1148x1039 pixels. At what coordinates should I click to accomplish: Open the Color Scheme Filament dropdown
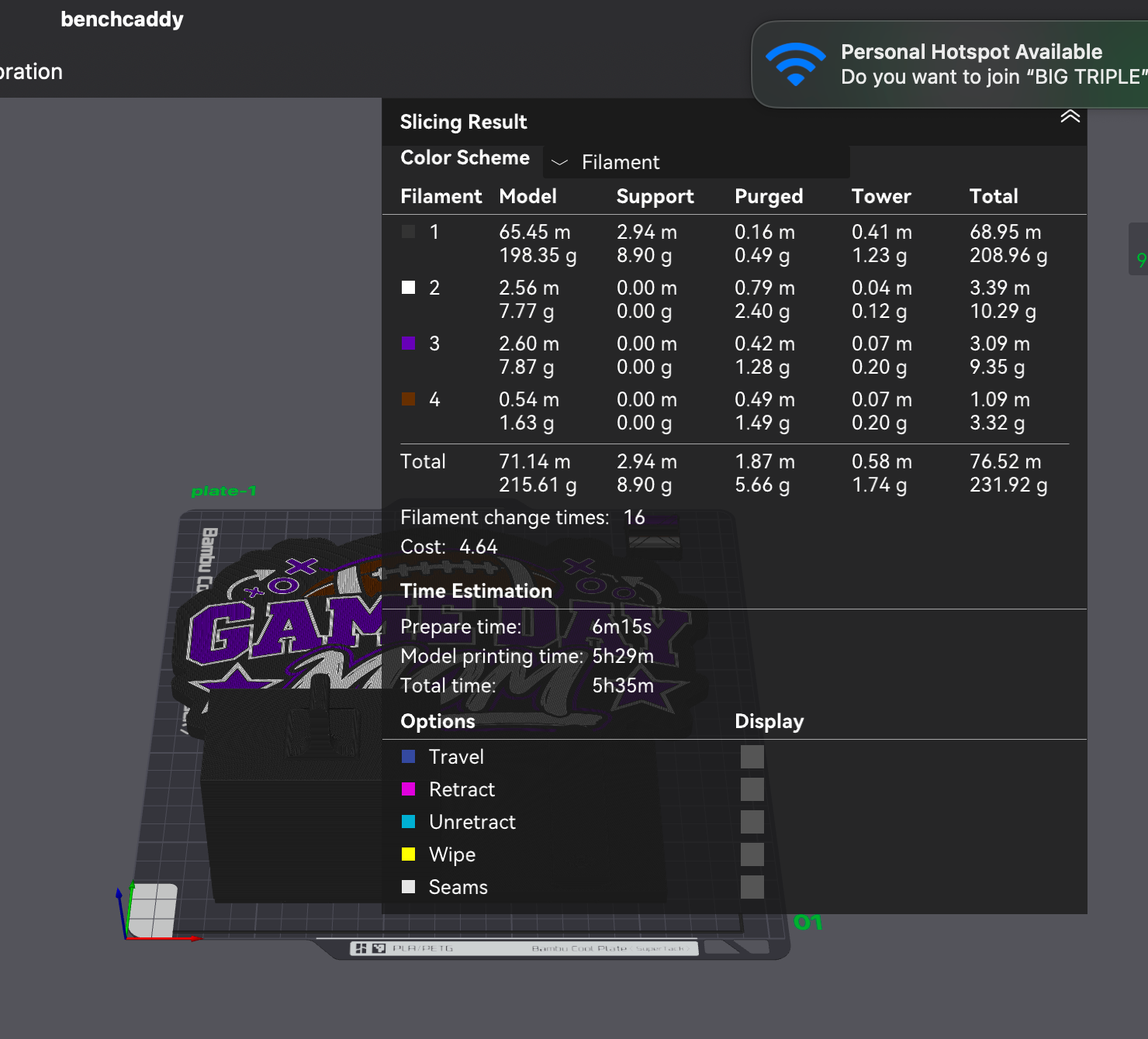[696, 162]
